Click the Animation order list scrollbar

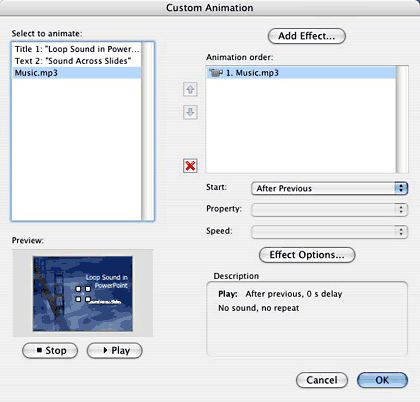pos(402,119)
